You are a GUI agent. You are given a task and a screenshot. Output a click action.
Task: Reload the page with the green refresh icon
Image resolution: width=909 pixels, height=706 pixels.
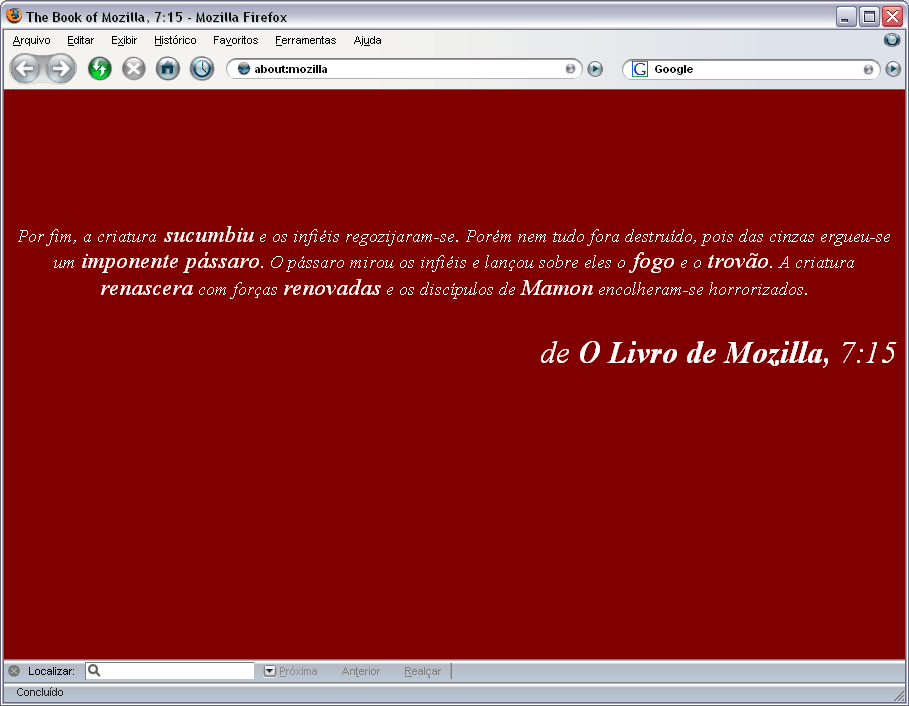coord(100,69)
